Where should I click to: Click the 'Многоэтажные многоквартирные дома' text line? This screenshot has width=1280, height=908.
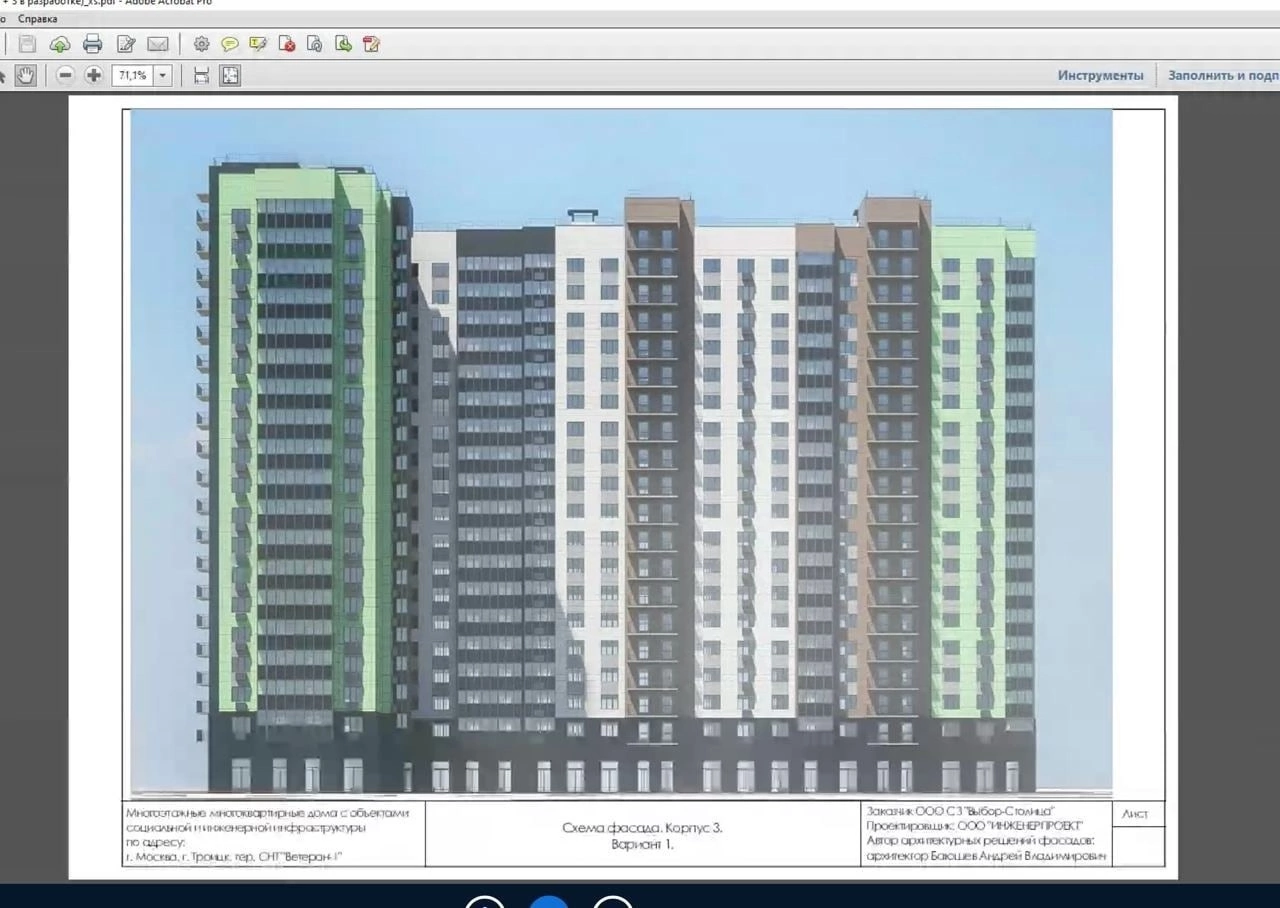coord(267,813)
